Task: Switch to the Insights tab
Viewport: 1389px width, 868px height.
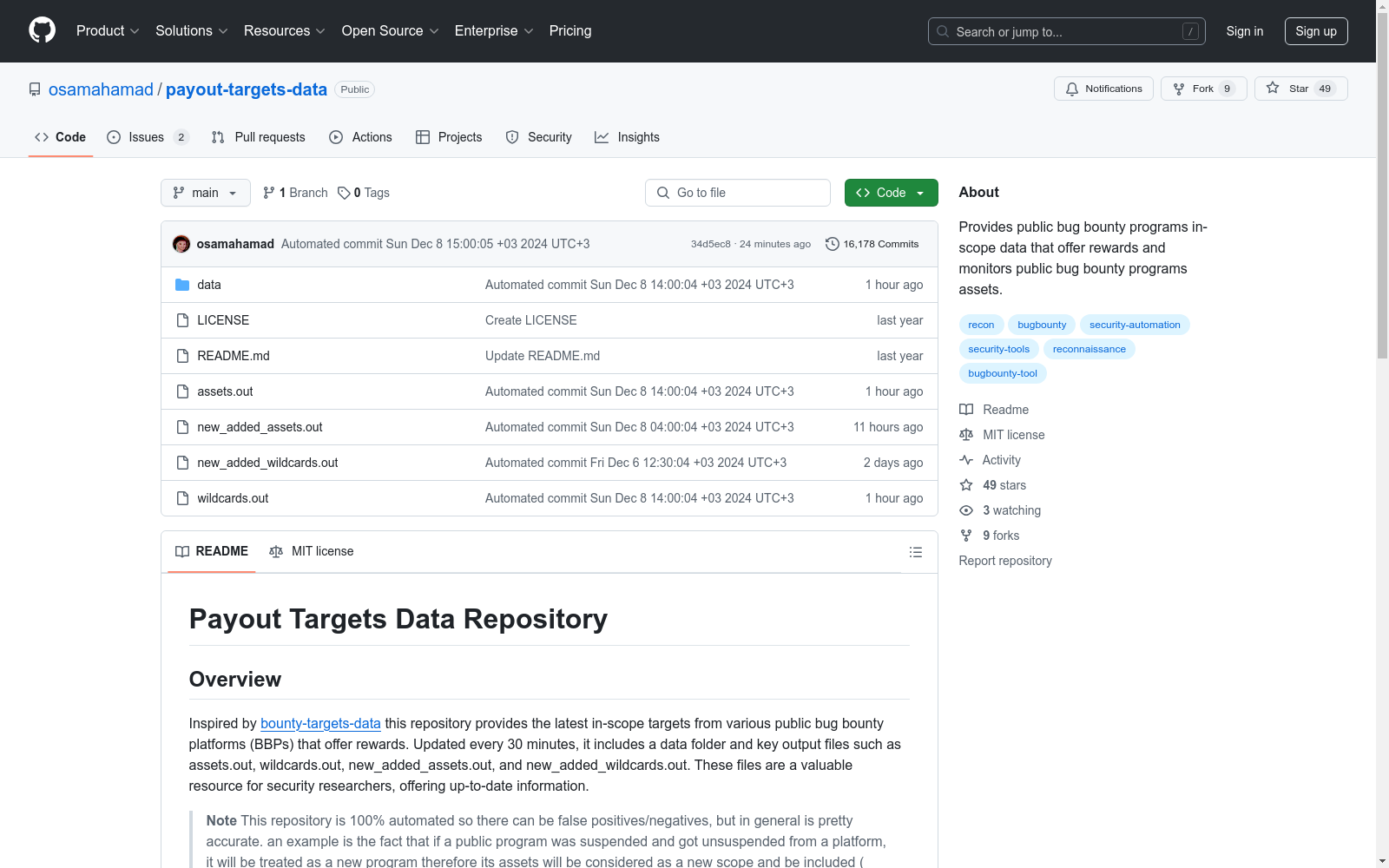Action: [x=628, y=137]
